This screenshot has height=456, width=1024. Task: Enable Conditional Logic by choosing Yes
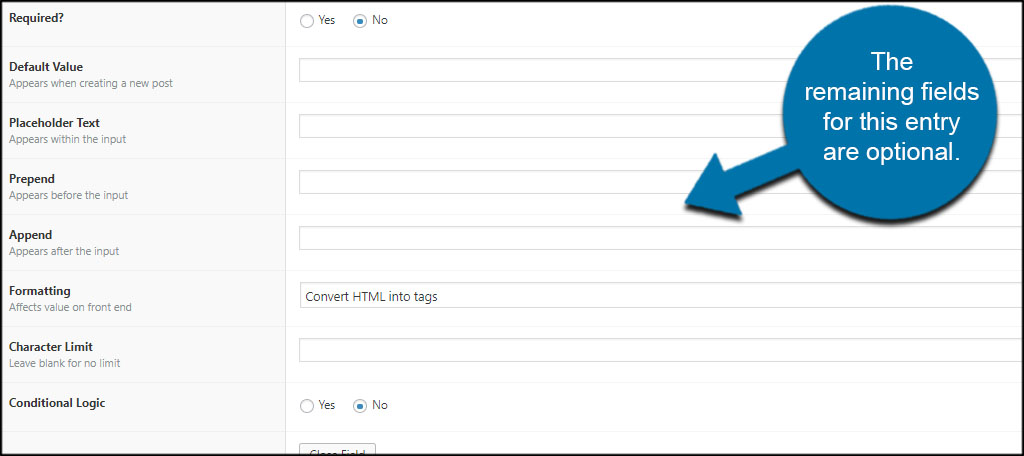pos(307,406)
